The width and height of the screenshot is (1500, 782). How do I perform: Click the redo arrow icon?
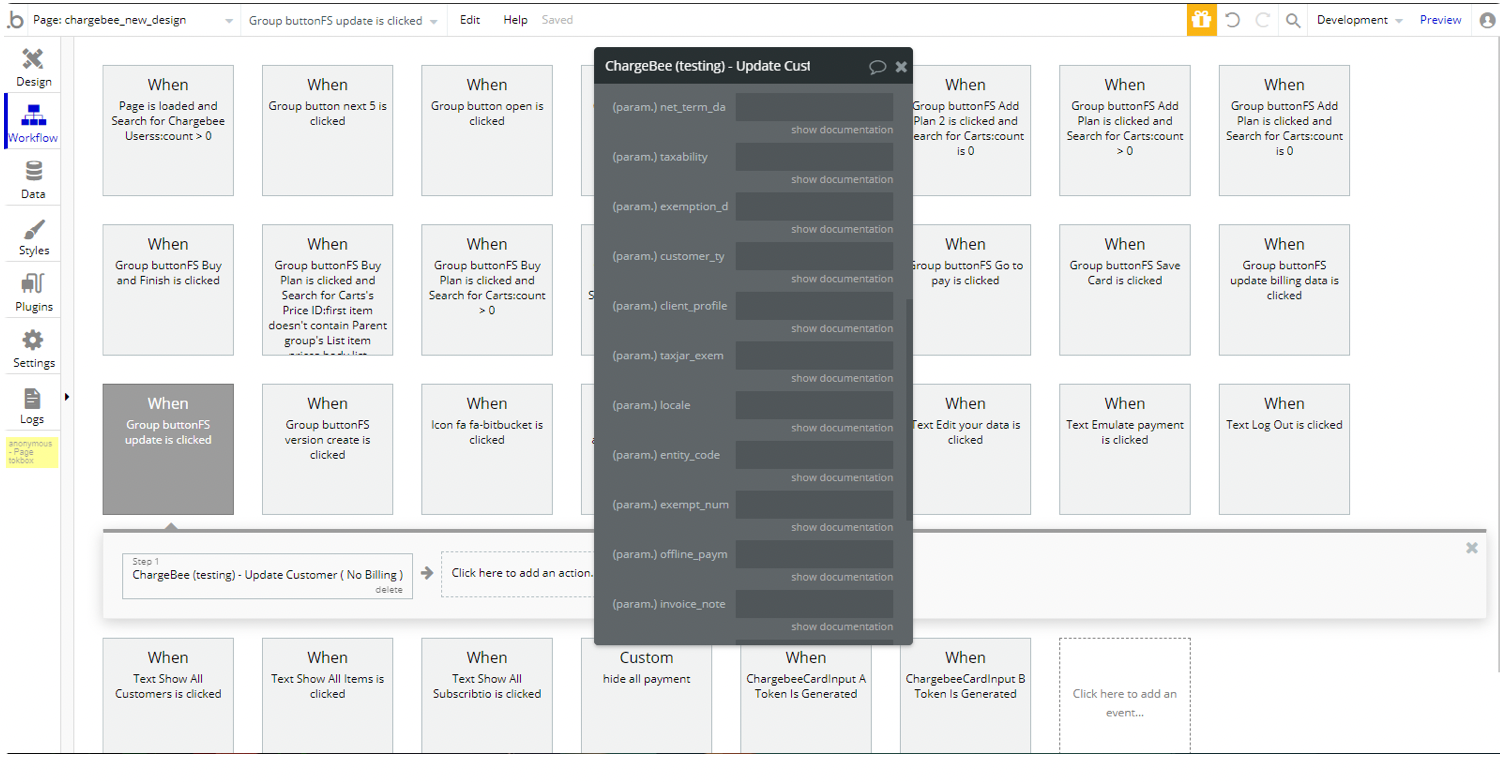[x=1262, y=20]
